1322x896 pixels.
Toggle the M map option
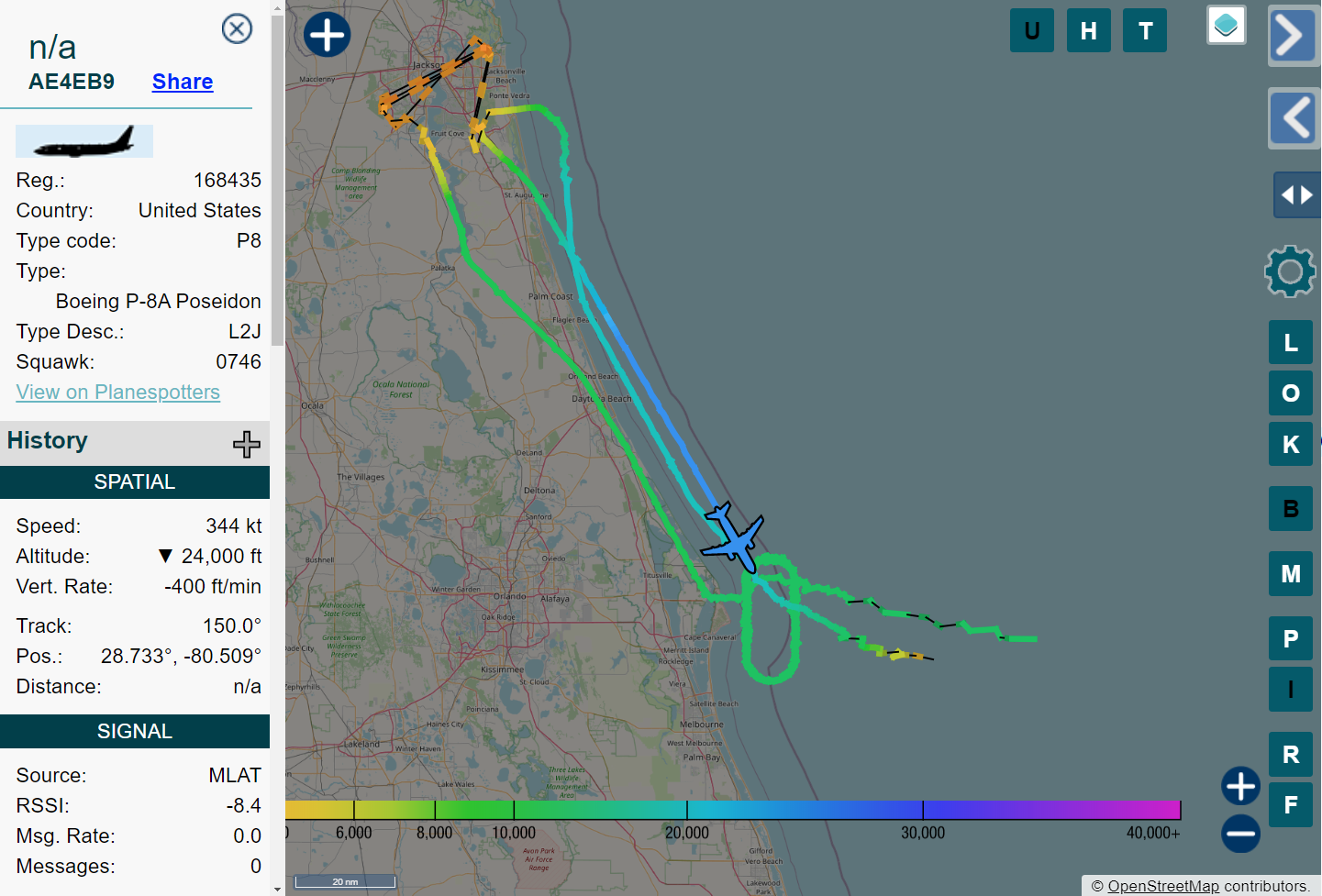coord(1291,574)
